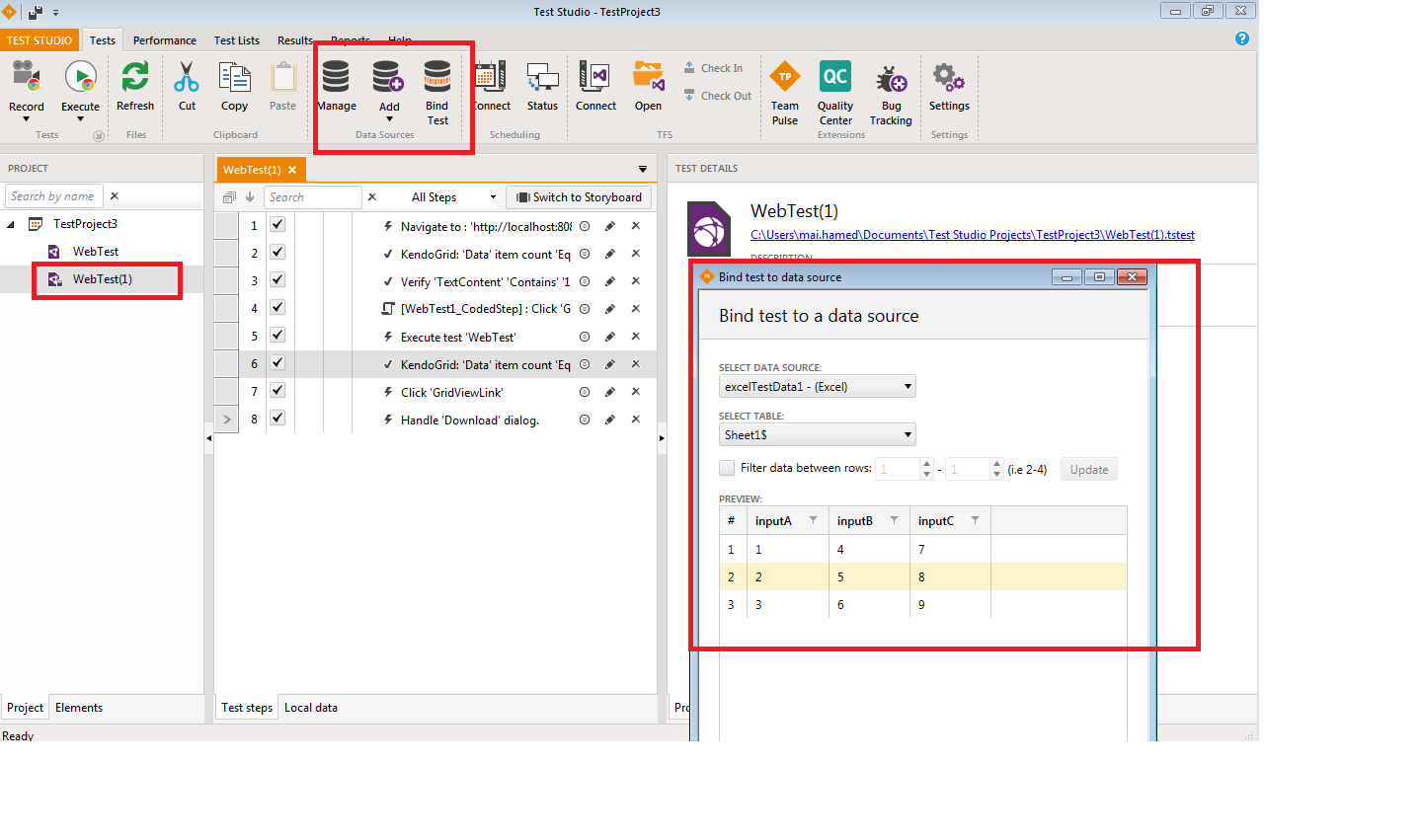The width and height of the screenshot is (1422, 840).
Task: Click the Bind Test icon
Action: click(437, 77)
